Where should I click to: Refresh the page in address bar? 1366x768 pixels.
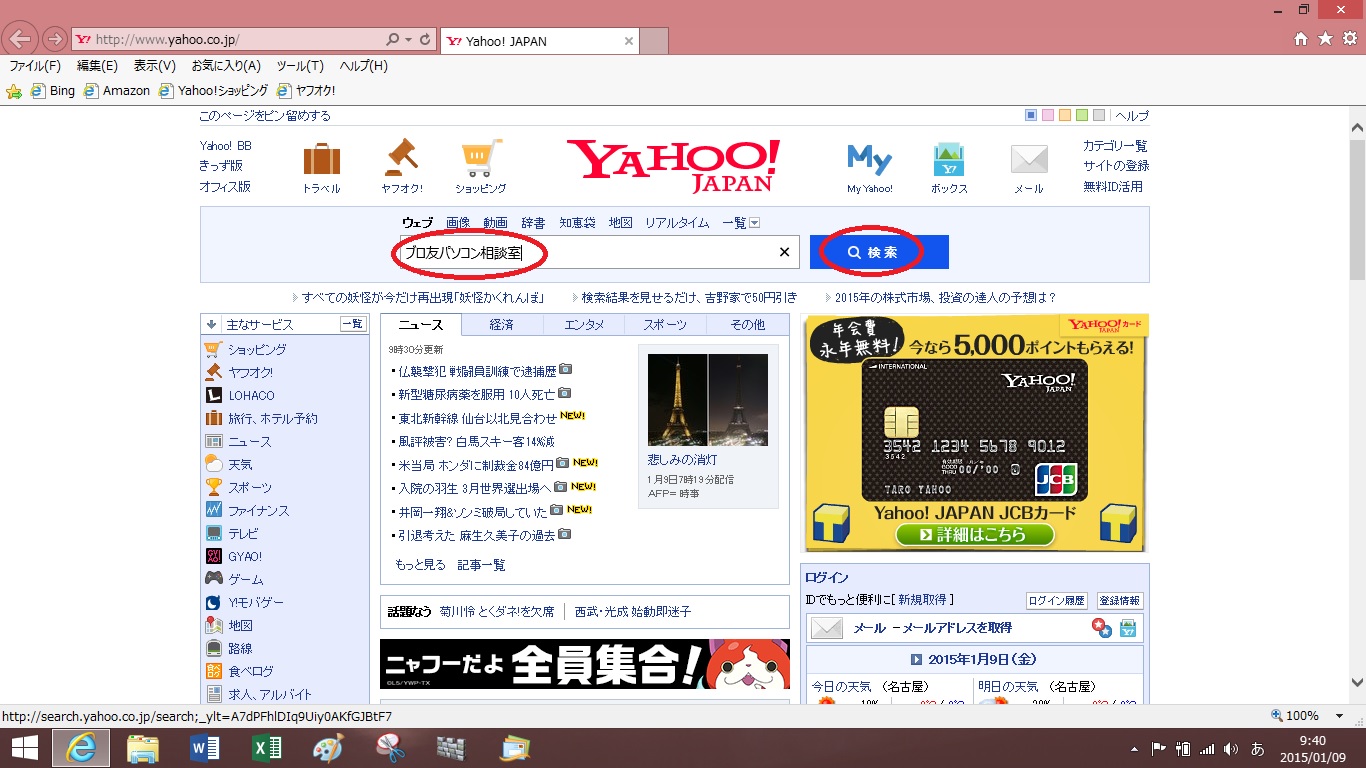click(x=425, y=40)
